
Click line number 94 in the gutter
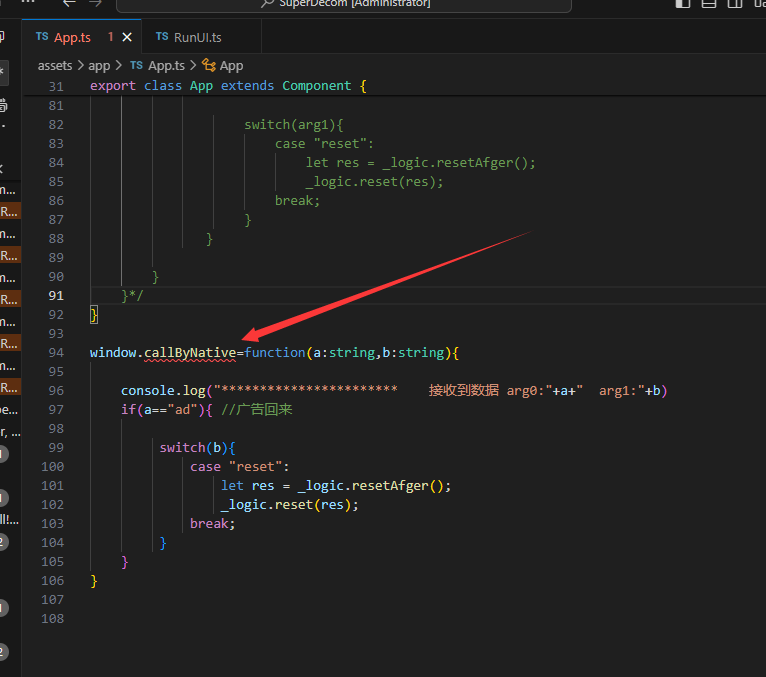(x=56, y=353)
